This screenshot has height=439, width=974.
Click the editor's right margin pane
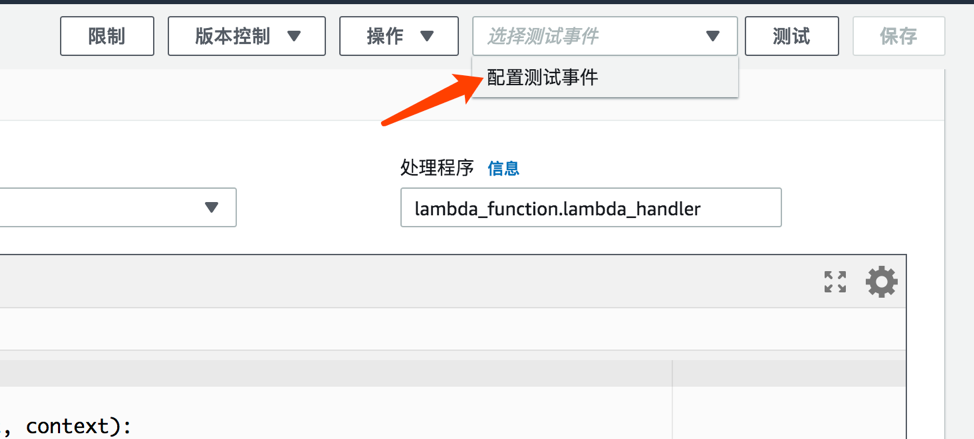coord(789,399)
